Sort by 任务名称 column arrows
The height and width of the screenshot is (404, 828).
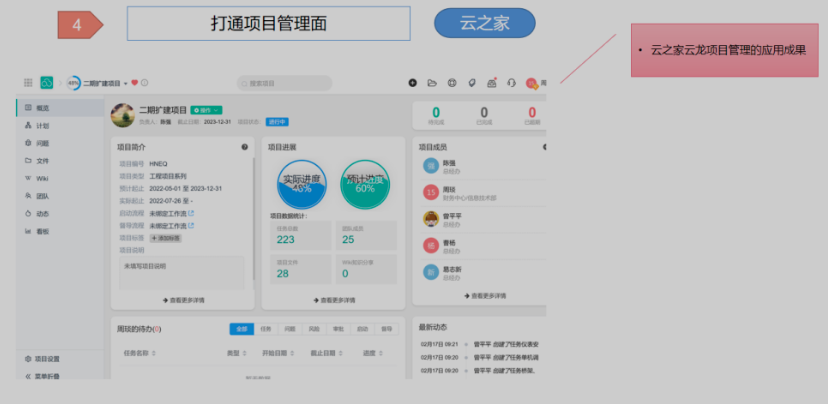(x=154, y=353)
